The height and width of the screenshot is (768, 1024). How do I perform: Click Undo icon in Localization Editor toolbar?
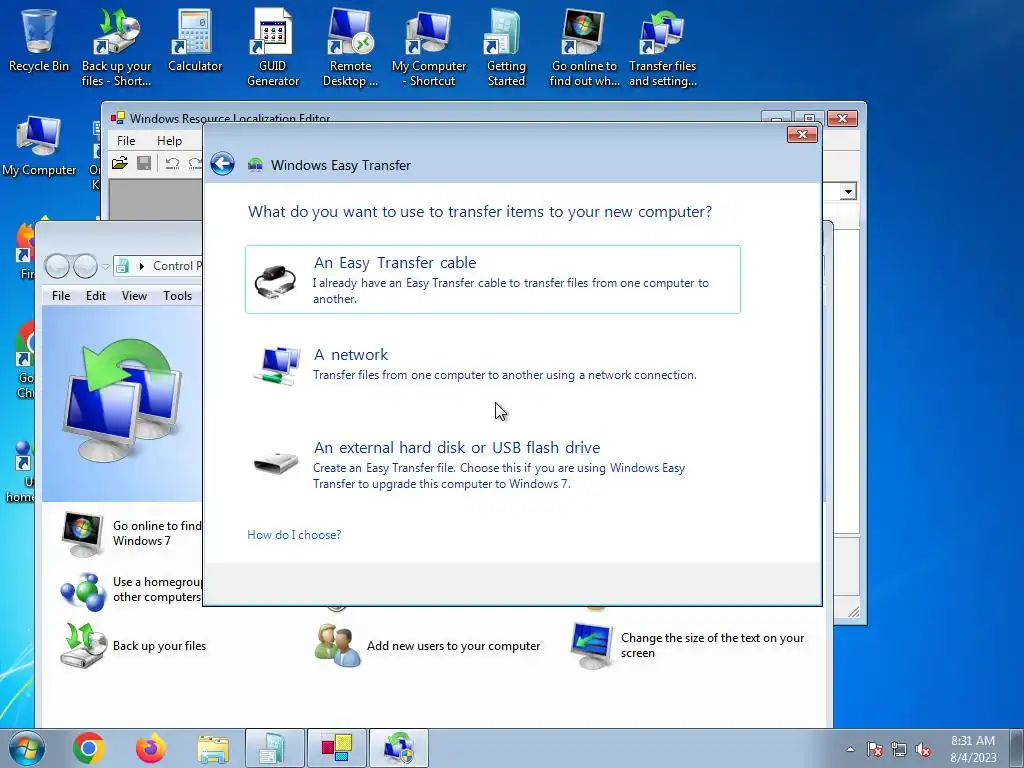pos(172,163)
